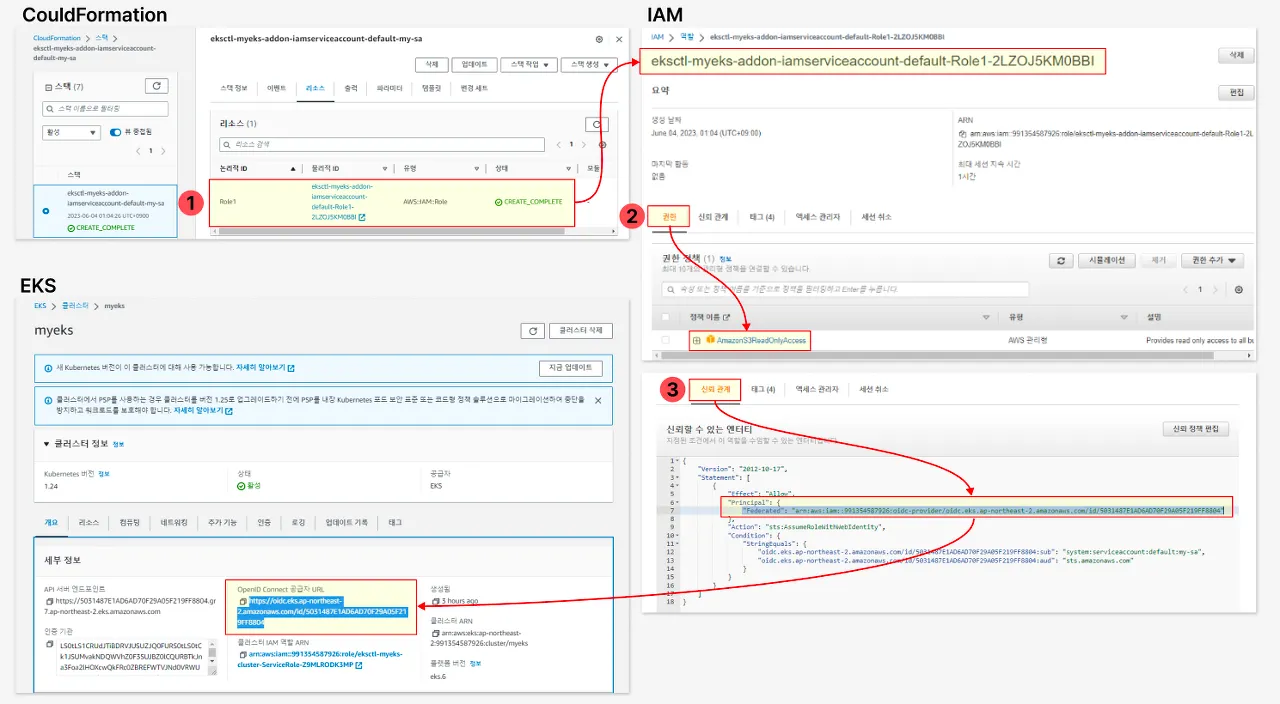Refresh the CloudFormation 리소스 table

[596, 125]
